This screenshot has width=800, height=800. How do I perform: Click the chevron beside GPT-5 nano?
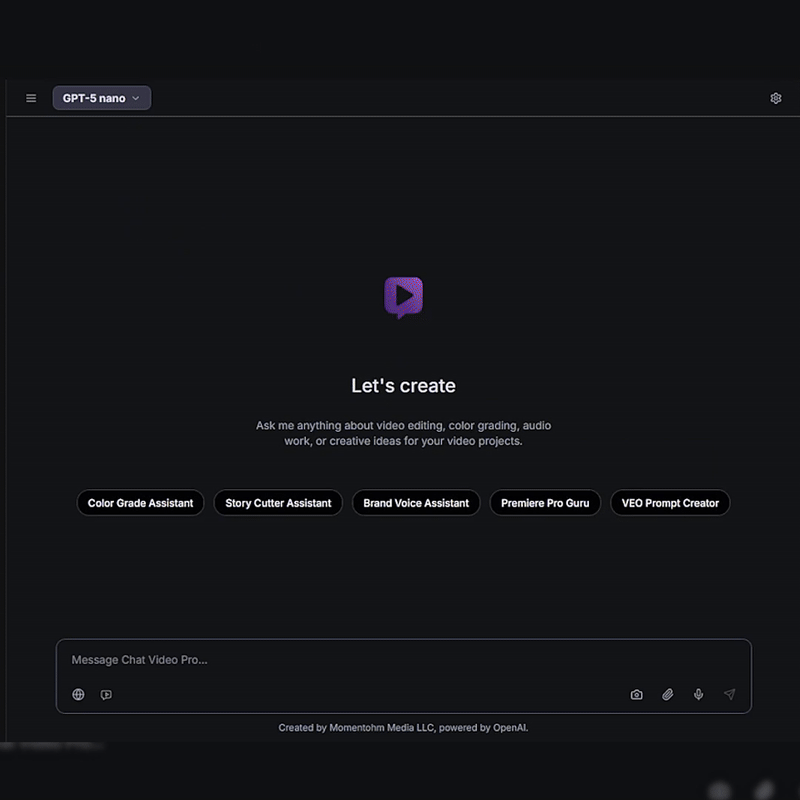pos(136,98)
